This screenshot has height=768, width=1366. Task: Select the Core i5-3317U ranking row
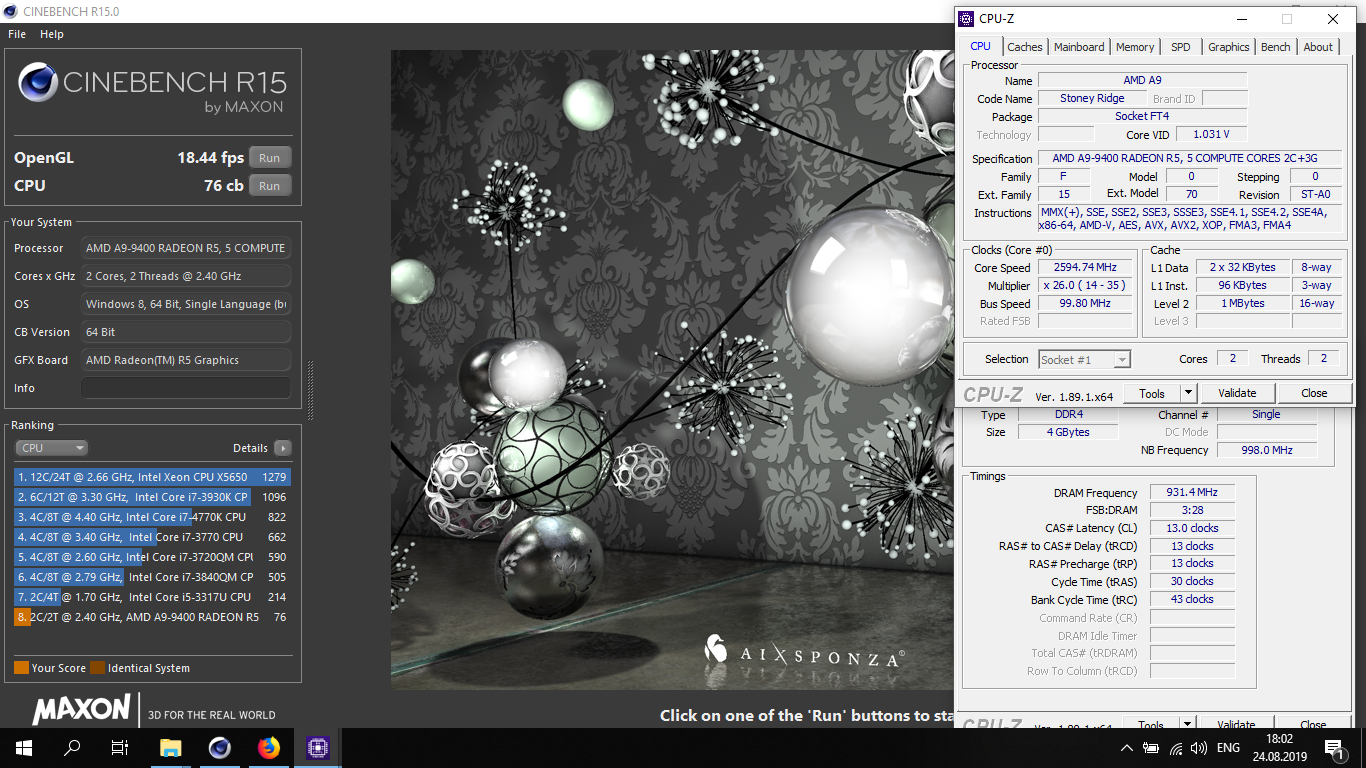coord(151,597)
